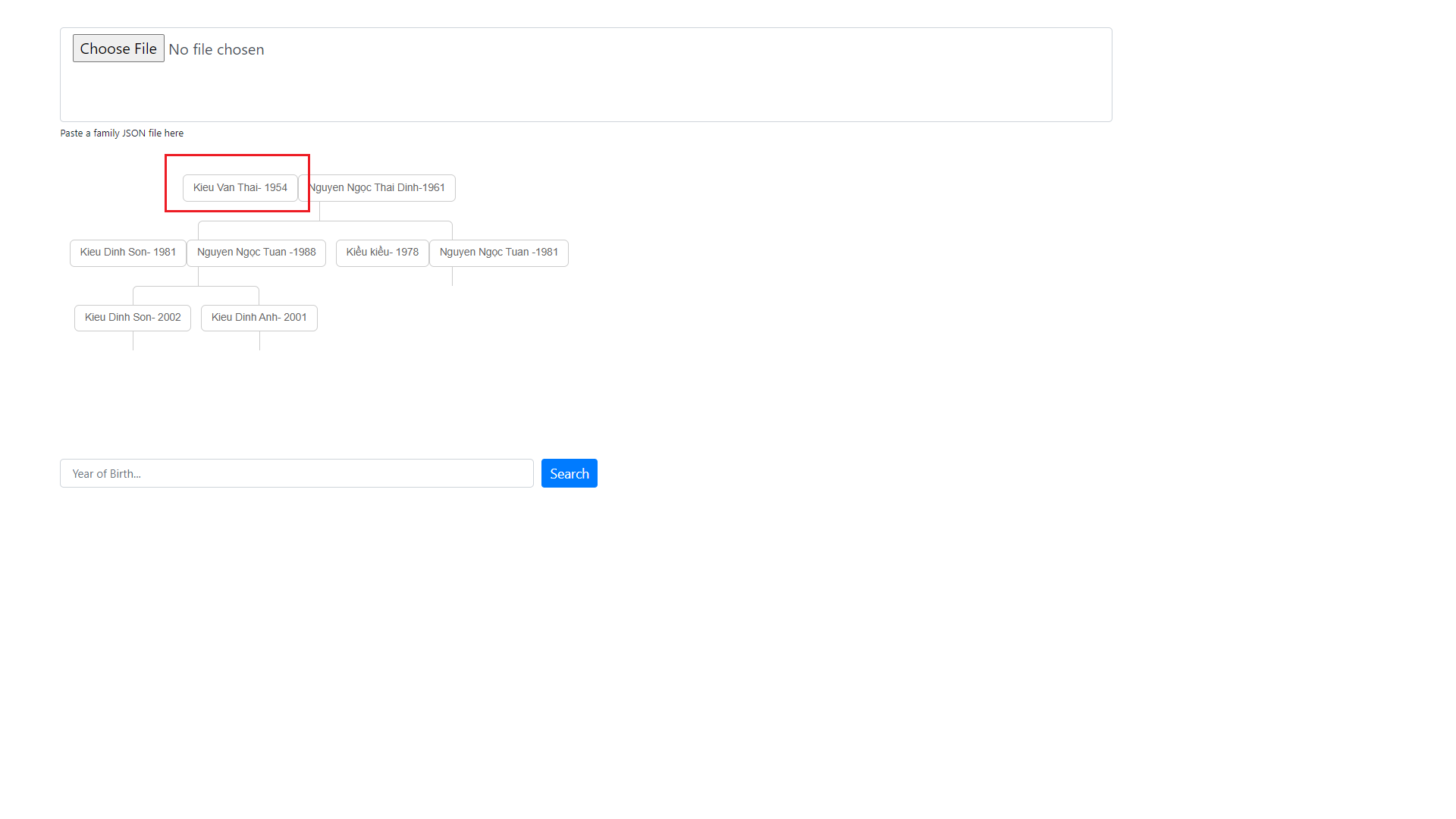The height and width of the screenshot is (819, 1456).
Task: Click the Kiều kiều- 1978 box
Action: coord(381,253)
